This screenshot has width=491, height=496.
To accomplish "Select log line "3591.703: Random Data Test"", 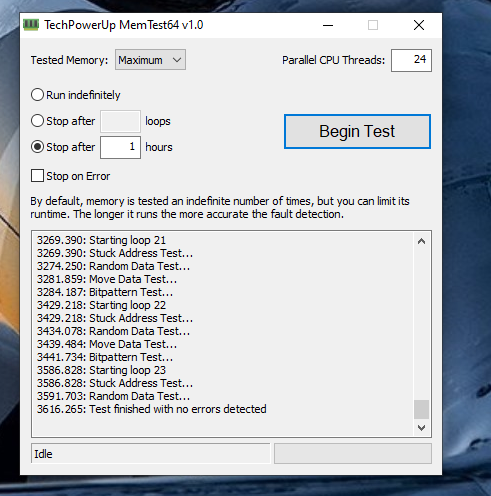I will pos(113,396).
